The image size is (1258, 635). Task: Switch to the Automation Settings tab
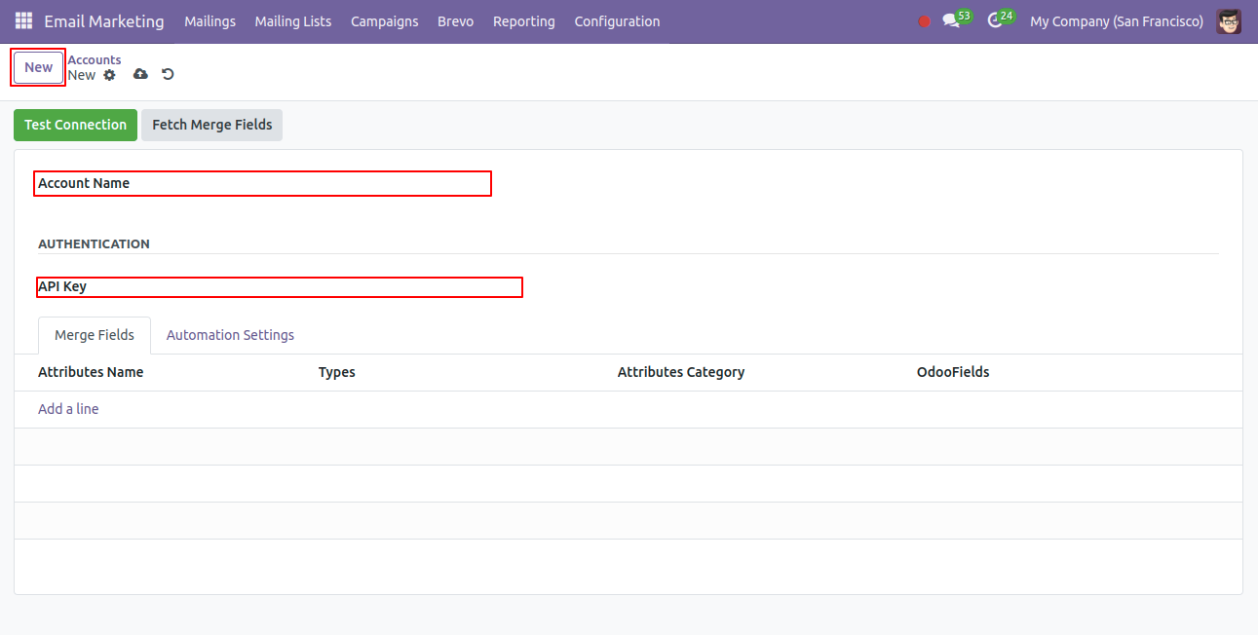(x=230, y=335)
